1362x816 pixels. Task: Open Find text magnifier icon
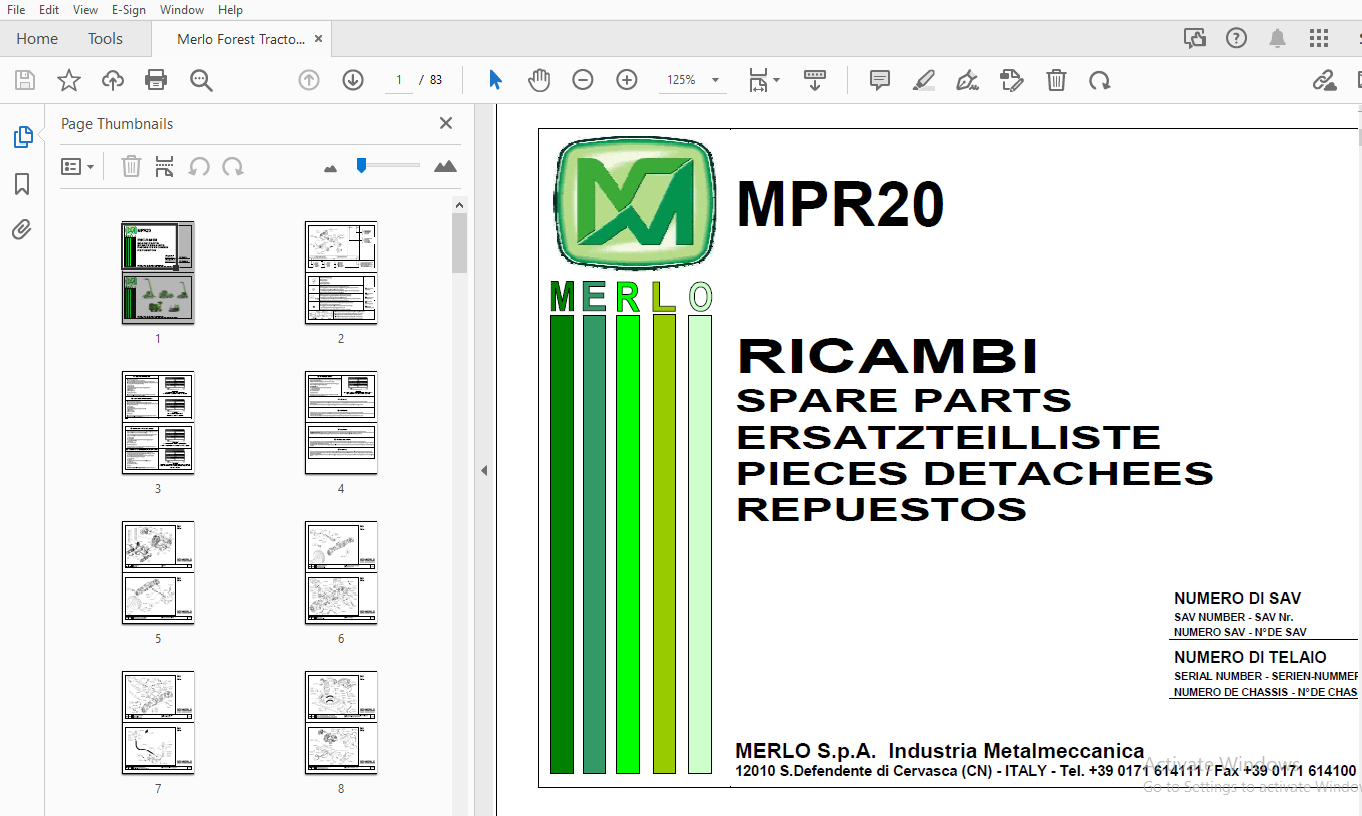point(201,81)
